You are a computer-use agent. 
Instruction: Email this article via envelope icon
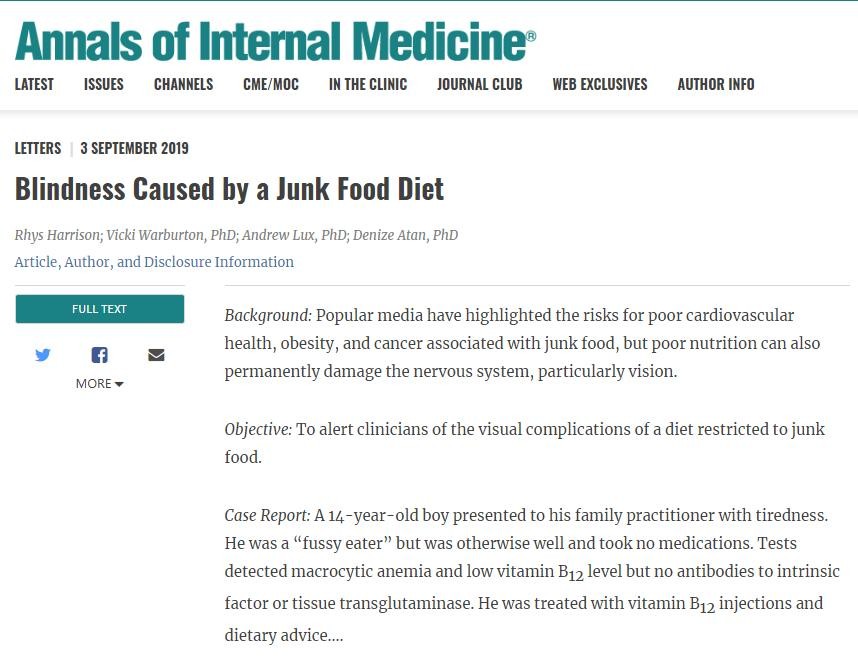[x=156, y=355]
